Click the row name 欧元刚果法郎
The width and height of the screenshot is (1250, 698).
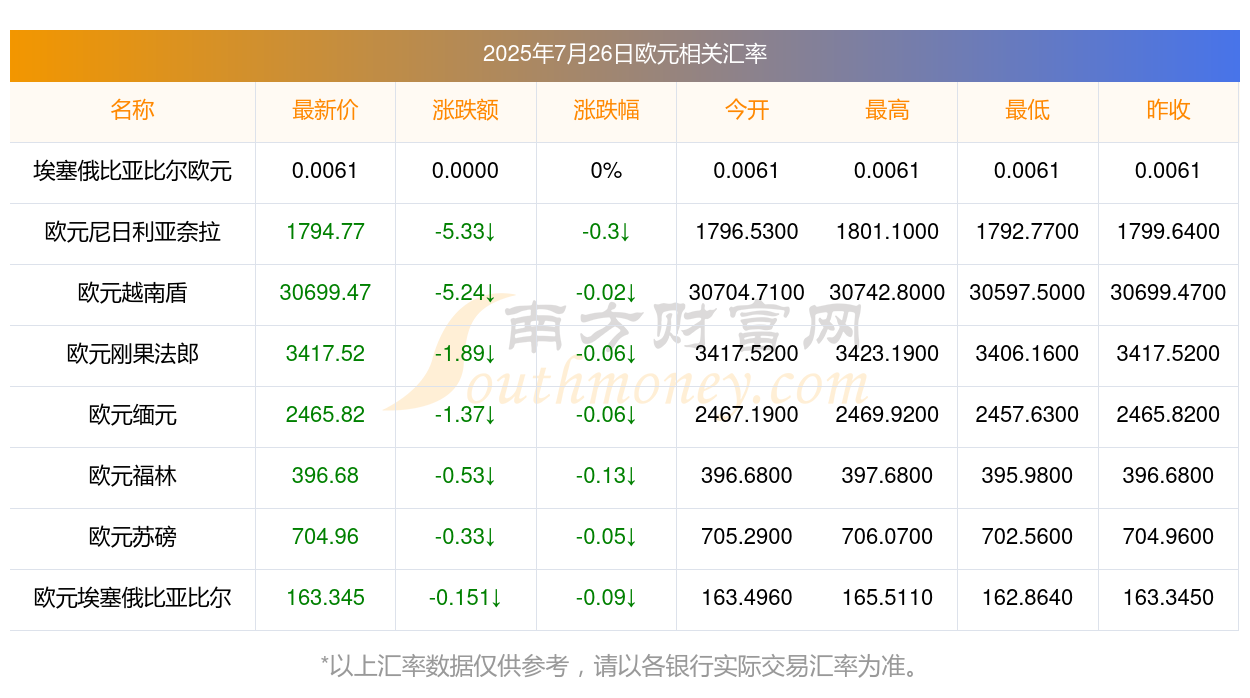point(132,354)
